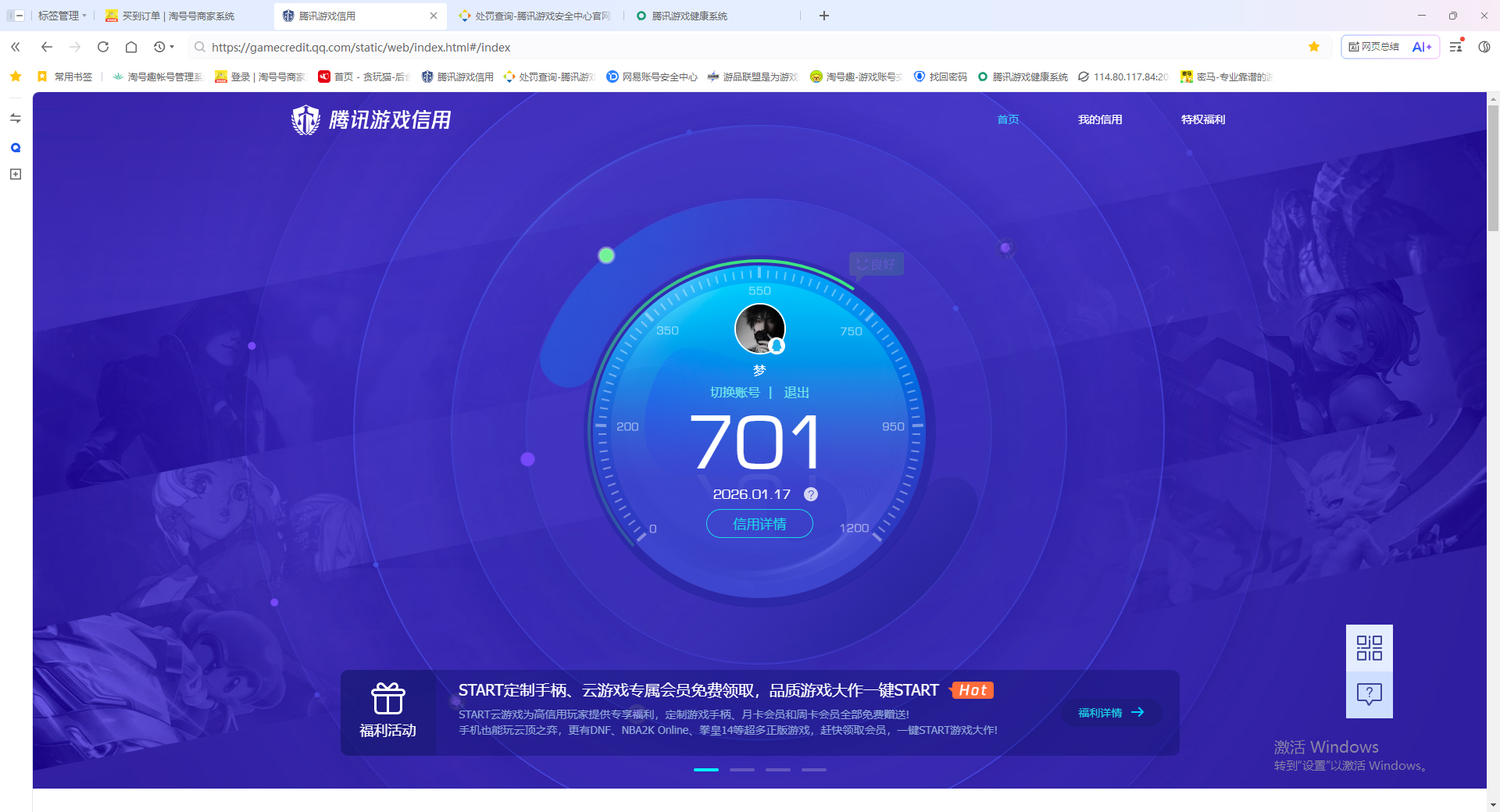1500x812 pixels.
Task: Click the QR code icon on right side
Action: click(1369, 648)
